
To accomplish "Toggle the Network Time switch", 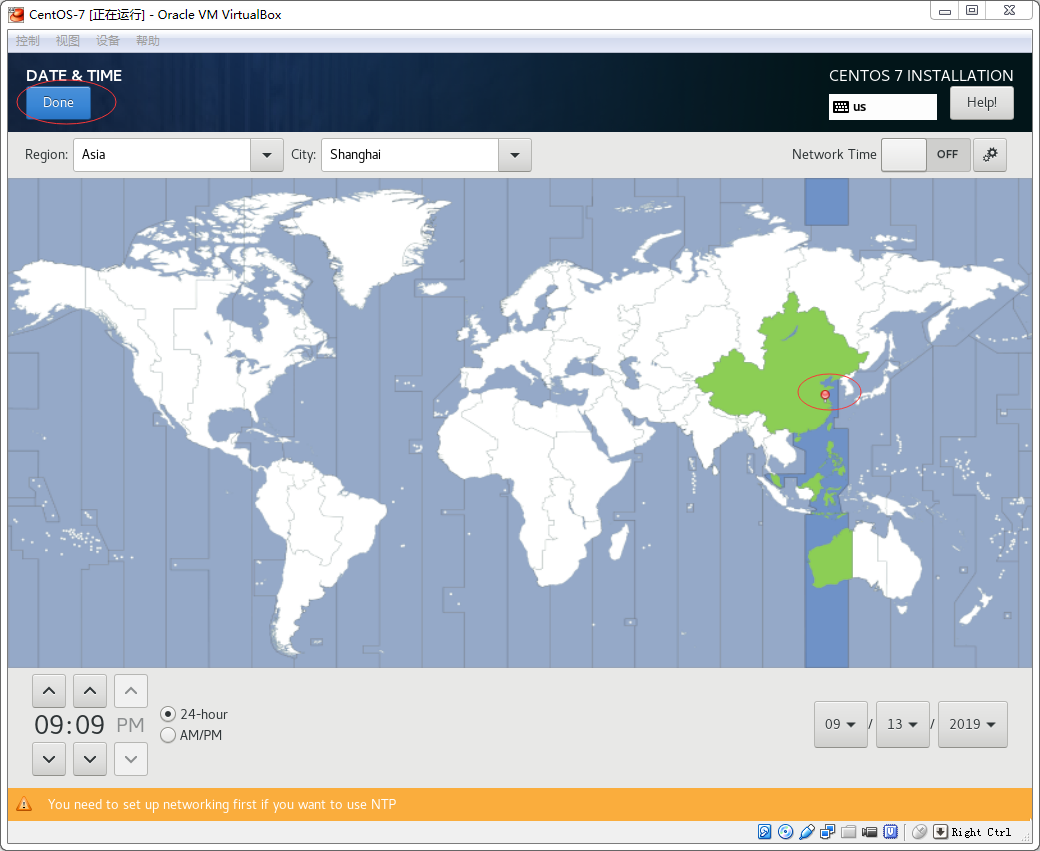I will 925,155.
